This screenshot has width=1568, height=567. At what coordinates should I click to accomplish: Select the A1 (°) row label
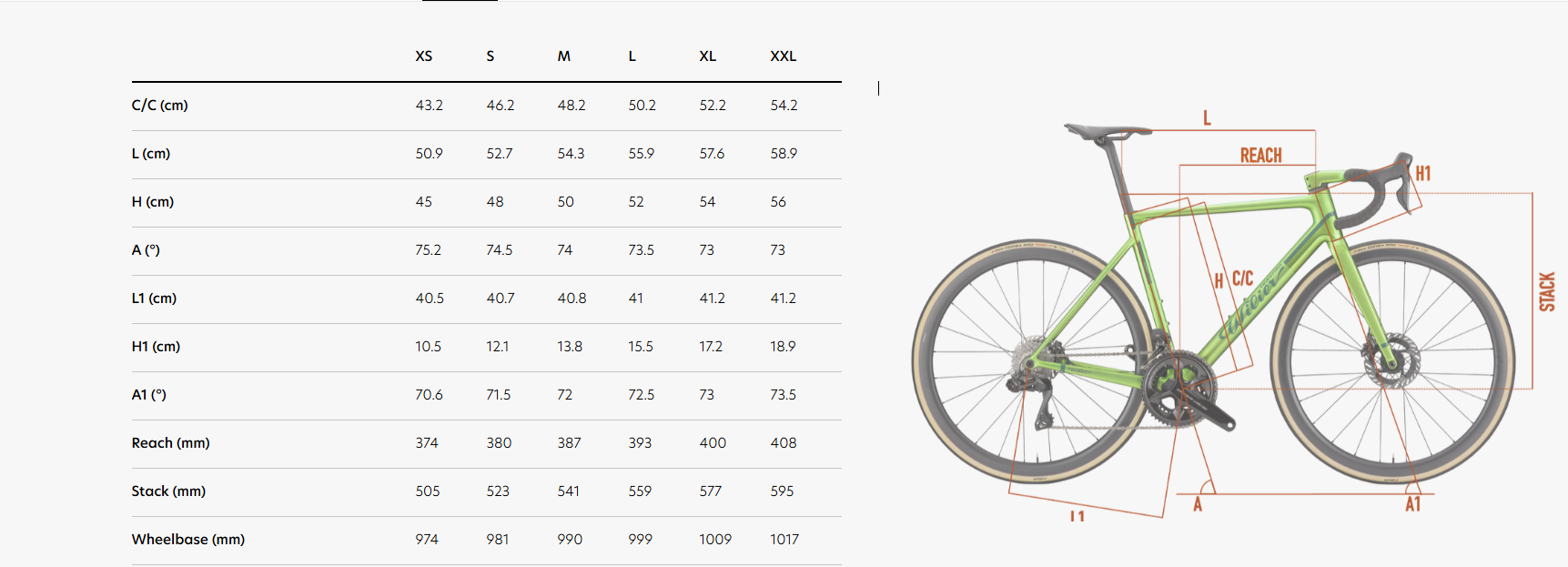tap(149, 395)
